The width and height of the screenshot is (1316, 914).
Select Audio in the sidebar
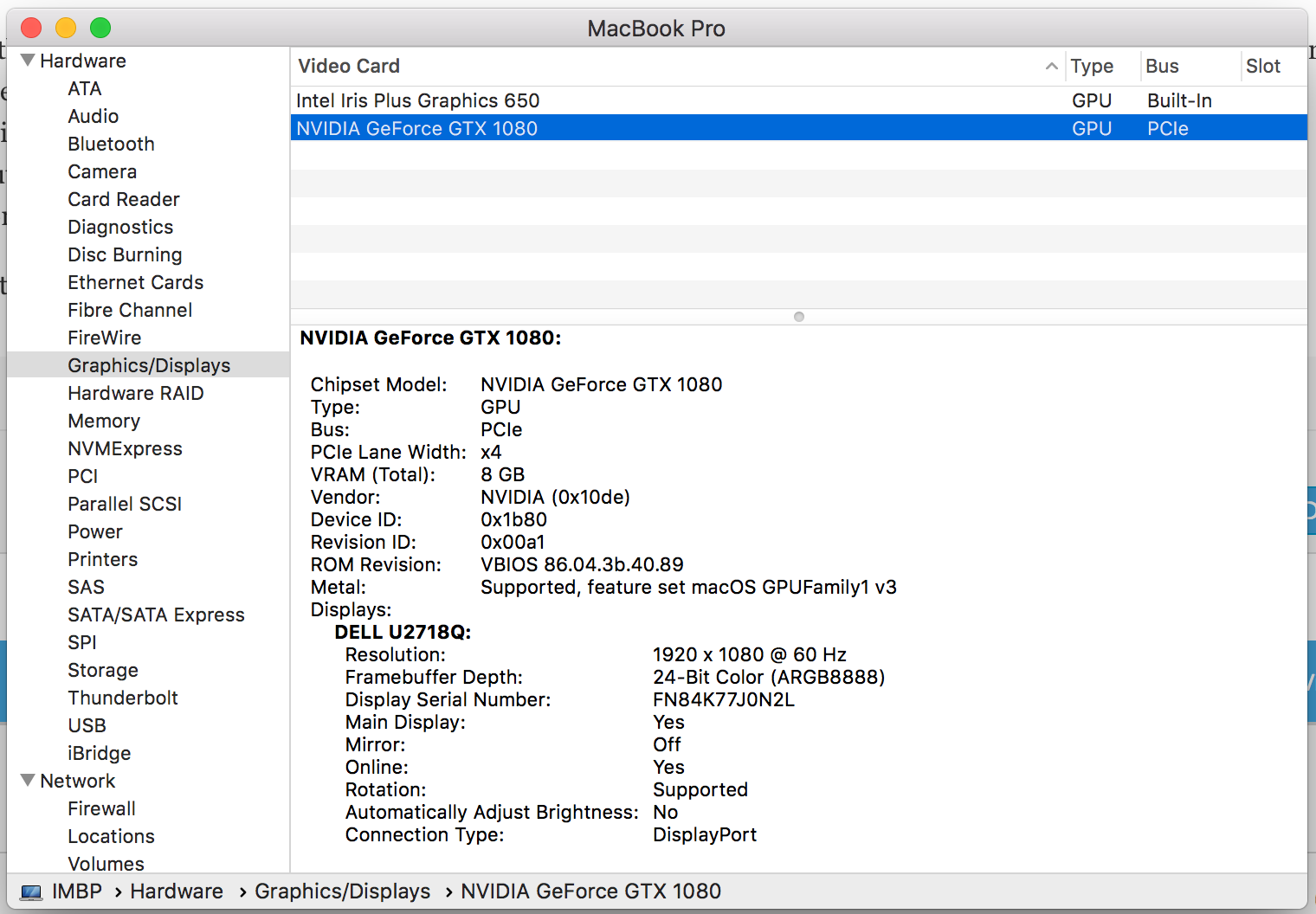pyautogui.click(x=94, y=116)
